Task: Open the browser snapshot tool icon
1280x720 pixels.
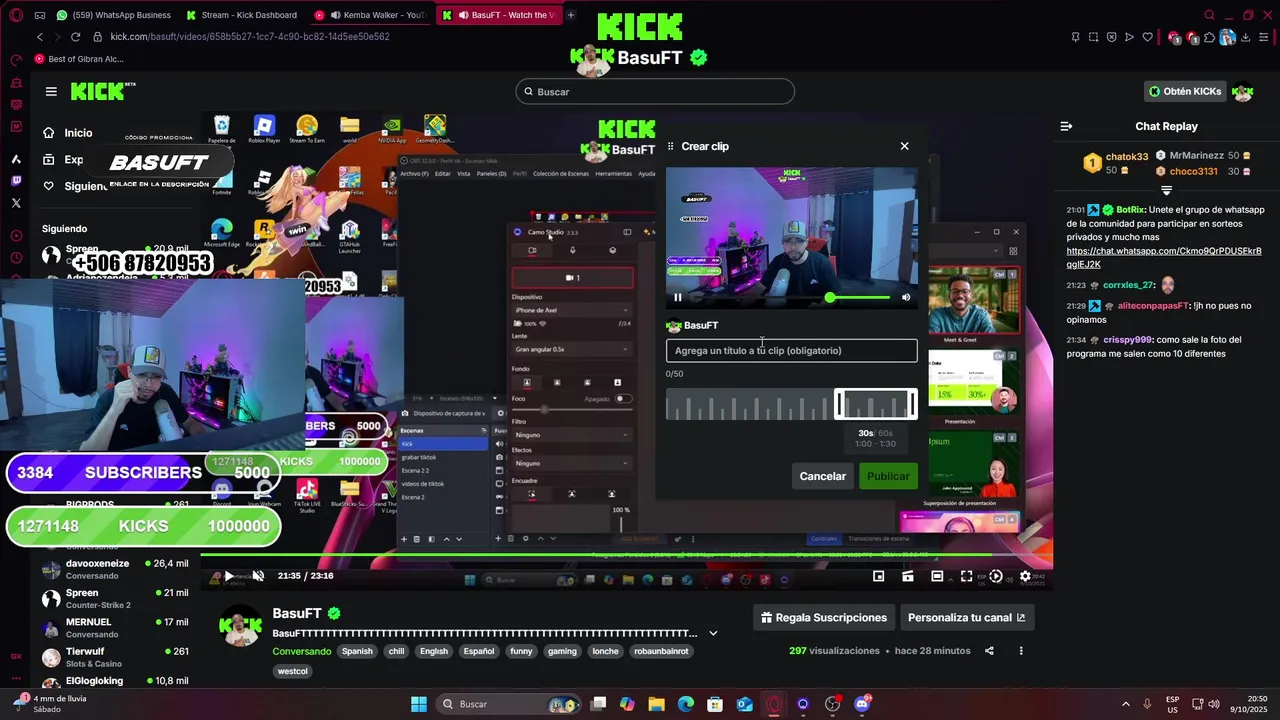Action: (x=1093, y=37)
